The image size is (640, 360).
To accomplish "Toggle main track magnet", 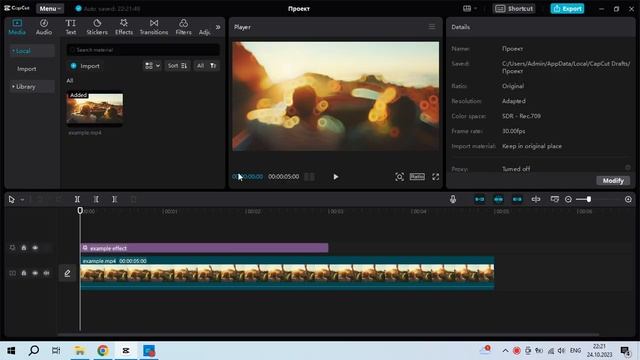I will (480, 199).
